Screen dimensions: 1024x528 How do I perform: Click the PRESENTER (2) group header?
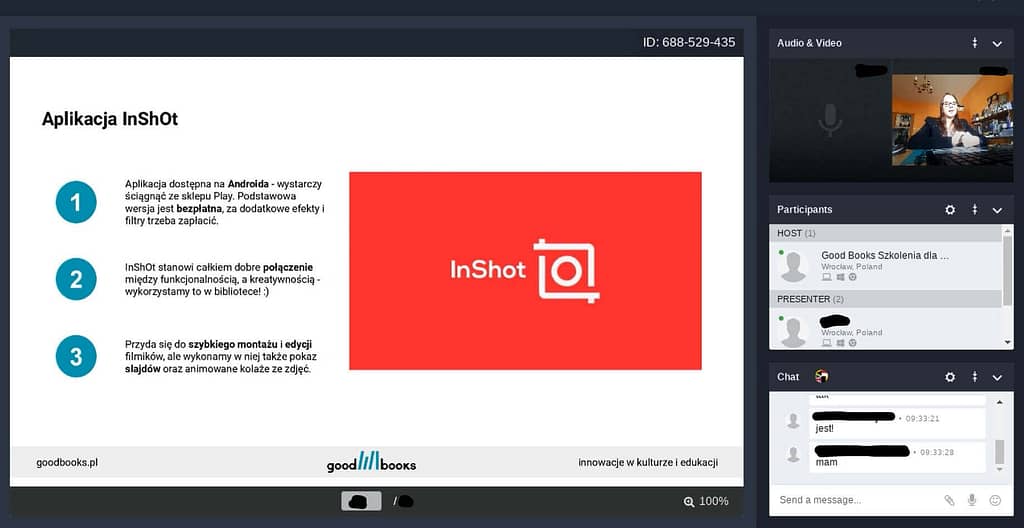click(x=886, y=299)
